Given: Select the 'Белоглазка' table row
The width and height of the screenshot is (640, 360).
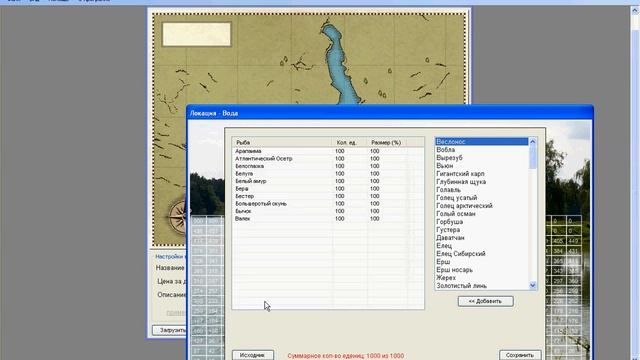Looking at the screenshot, I should (328, 166).
